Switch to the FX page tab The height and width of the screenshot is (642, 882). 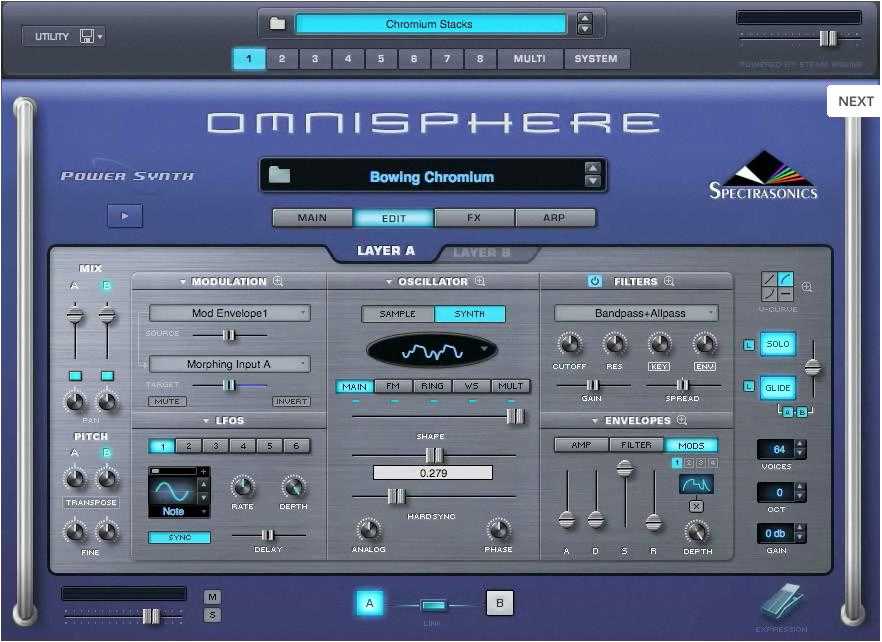[474, 217]
